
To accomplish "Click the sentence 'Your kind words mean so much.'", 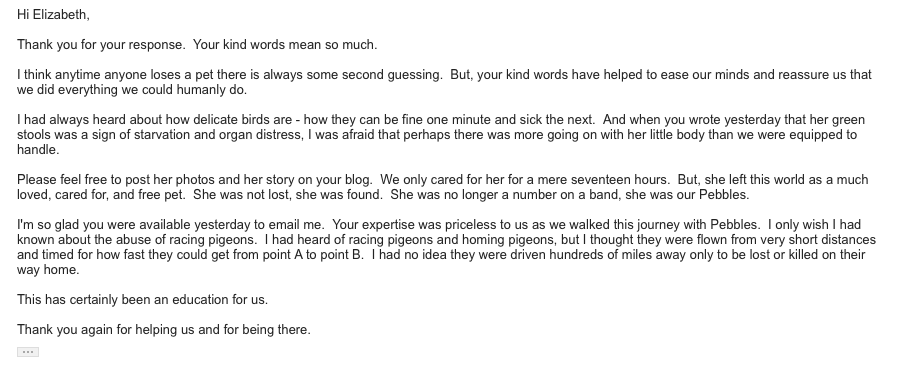I will point(285,45).
